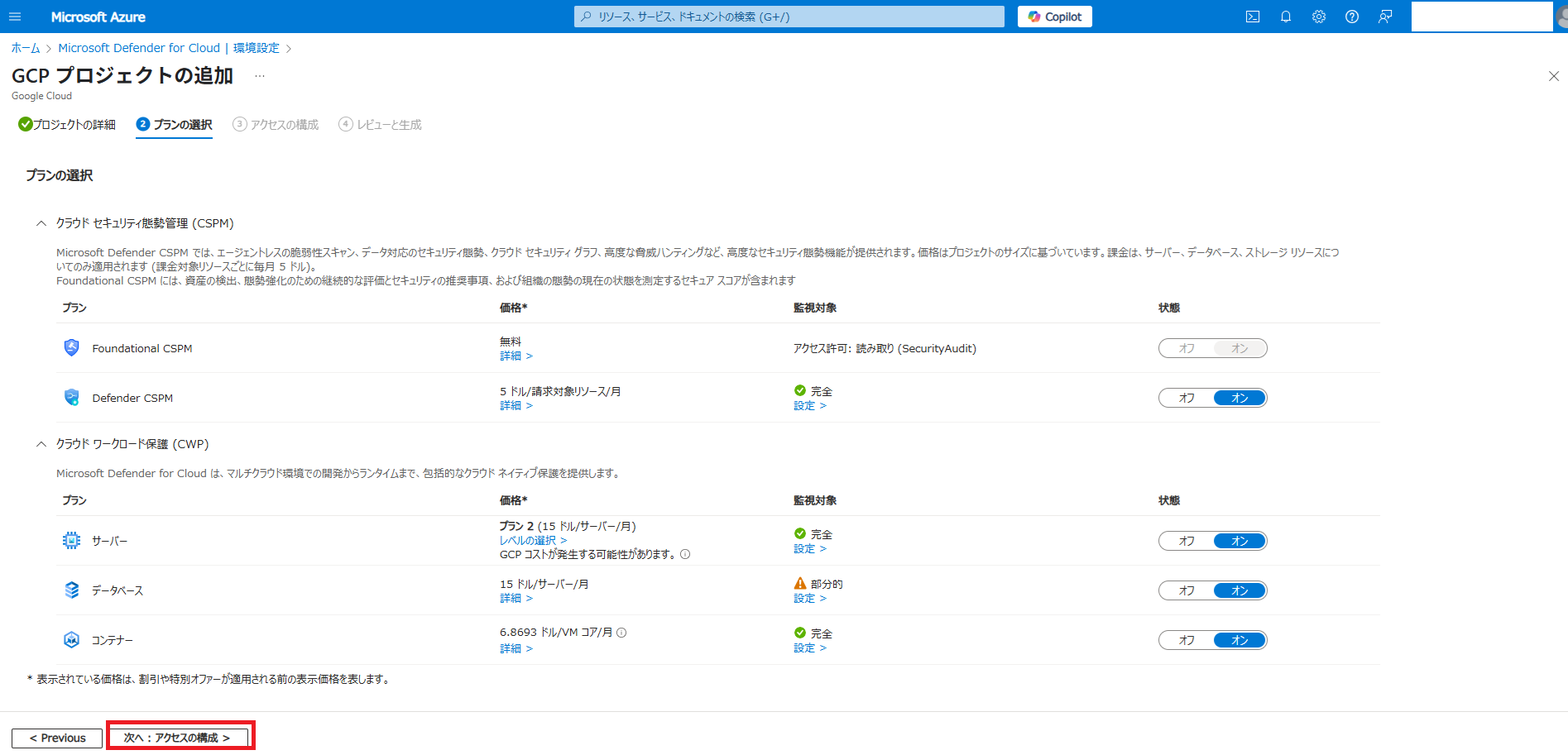The width and height of the screenshot is (1568, 755).
Task: Open Cloud Shell from the top bar
Action: tap(1253, 17)
